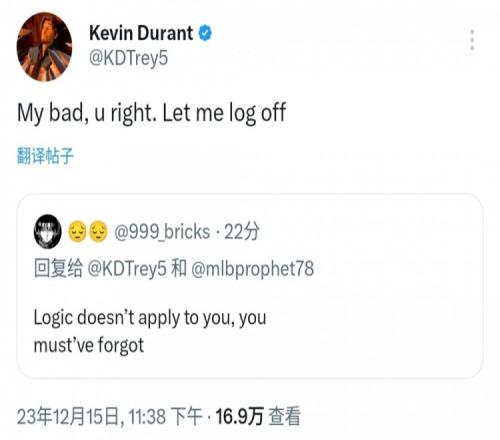Open the three-dot more options menu

[472, 40]
